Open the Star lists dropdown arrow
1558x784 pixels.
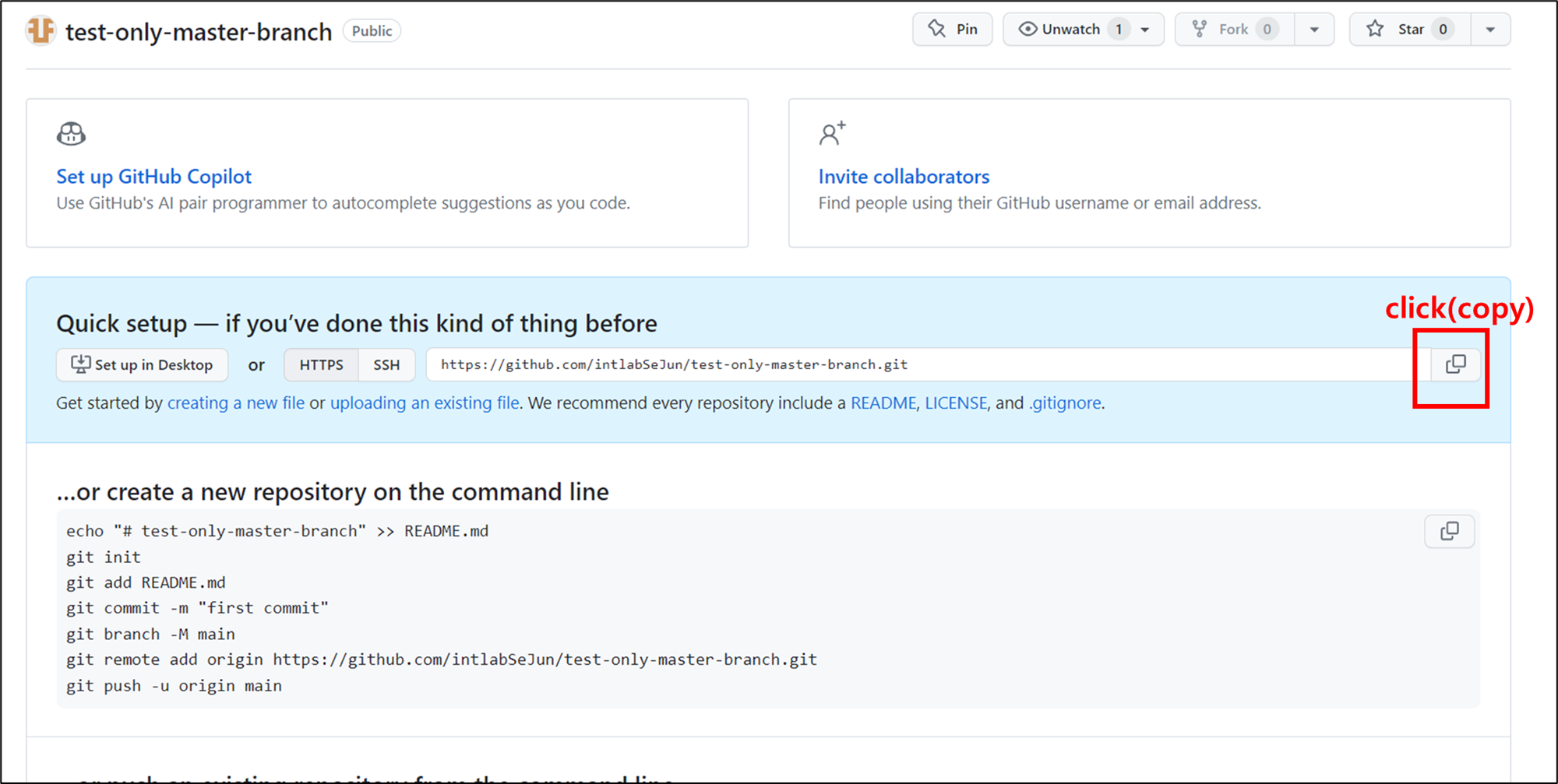[x=1490, y=30]
